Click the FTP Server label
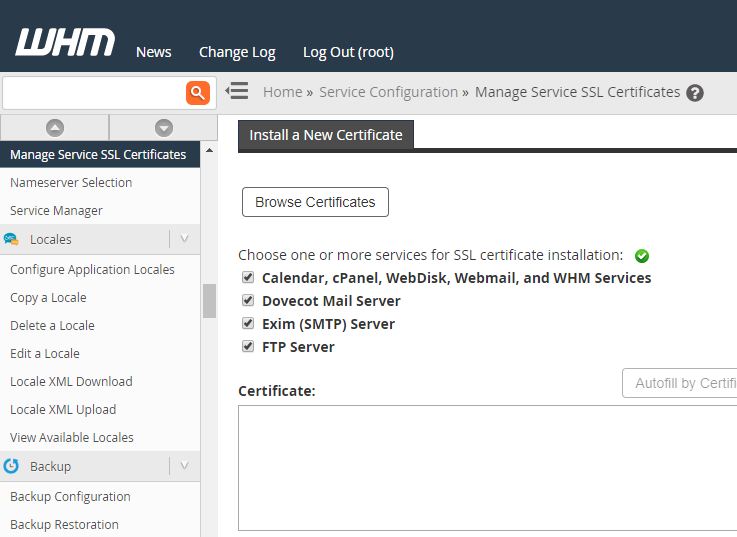737x537 pixels. [x=298, y=347]
